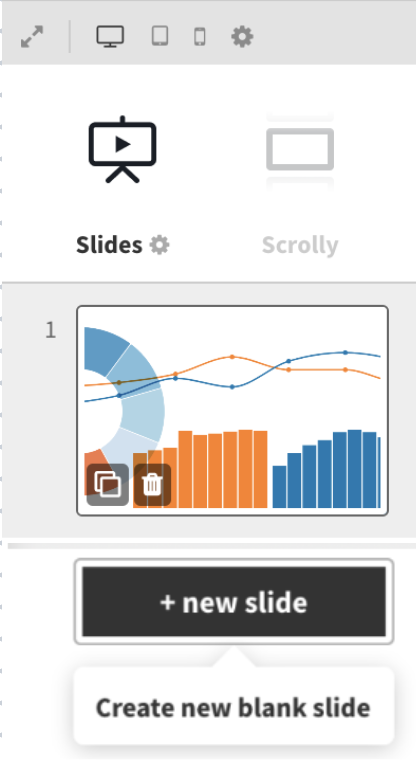The width and height of the screenshot is (416, 764).
Task: Switch preview to the mobile phone view
Action: [x=200, y=37]
